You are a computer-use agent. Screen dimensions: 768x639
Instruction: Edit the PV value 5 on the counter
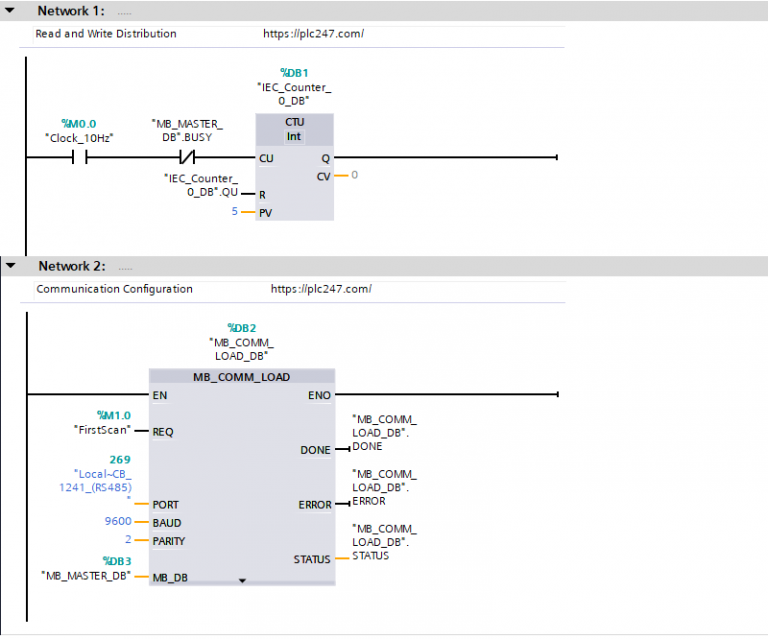[234, 212]
